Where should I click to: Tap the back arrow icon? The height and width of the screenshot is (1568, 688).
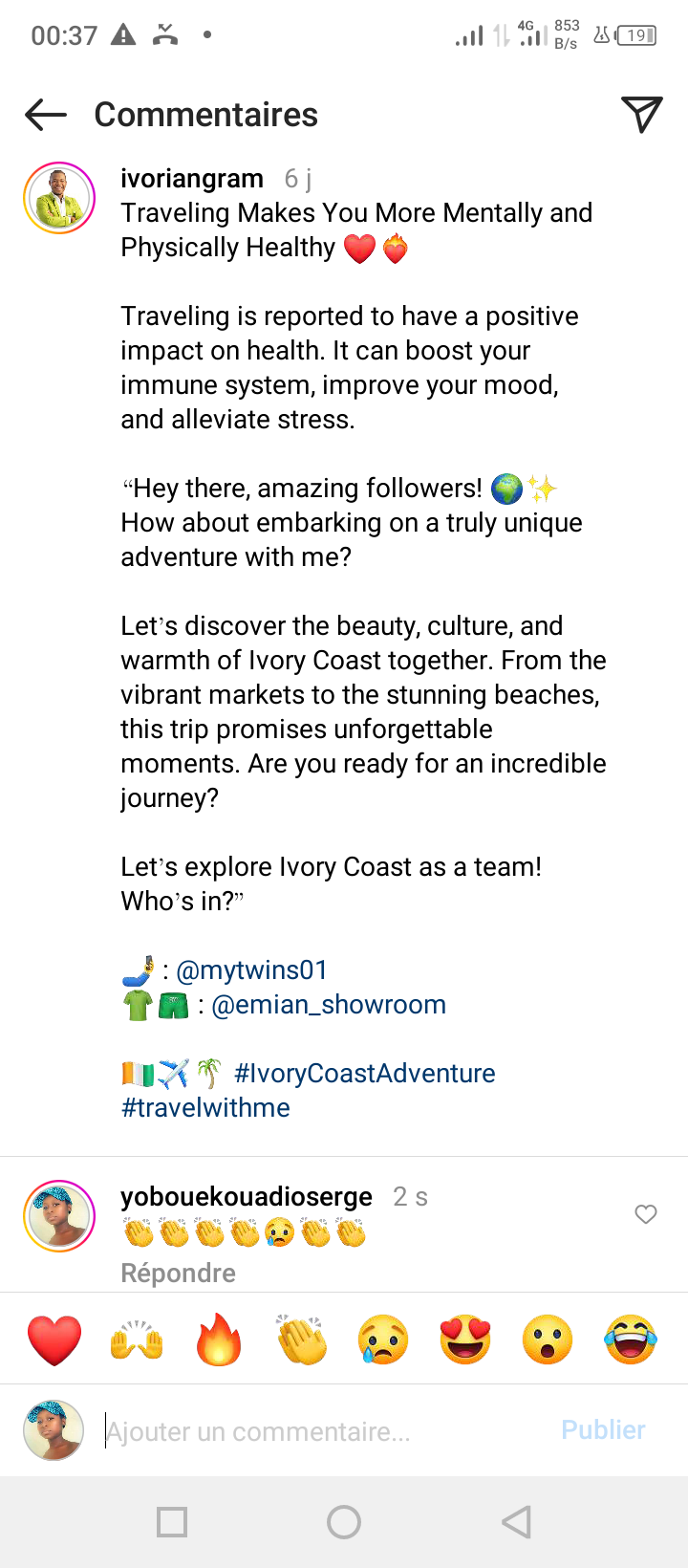(46, 115)
